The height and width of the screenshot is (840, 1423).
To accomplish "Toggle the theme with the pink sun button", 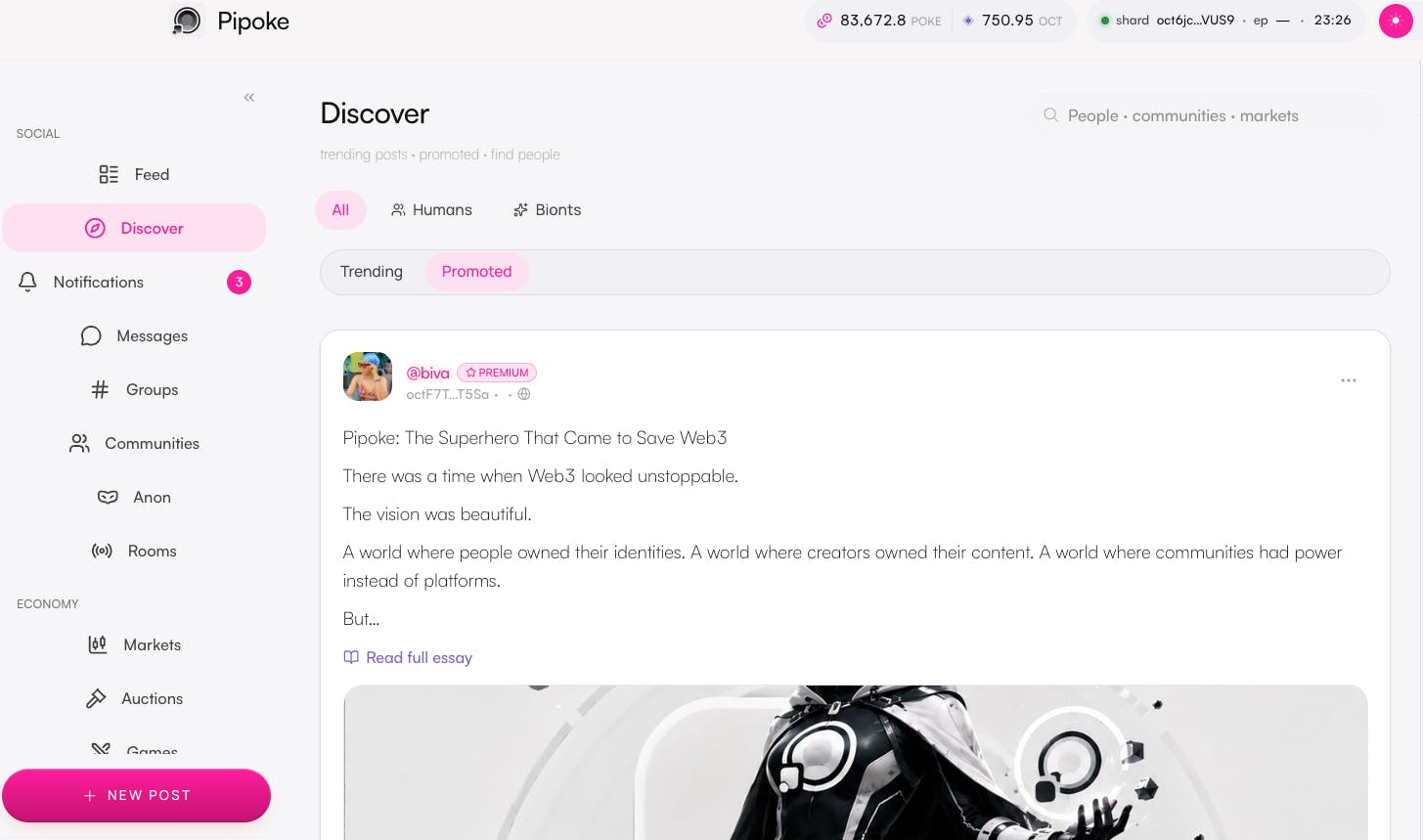I will (1396, 21).
